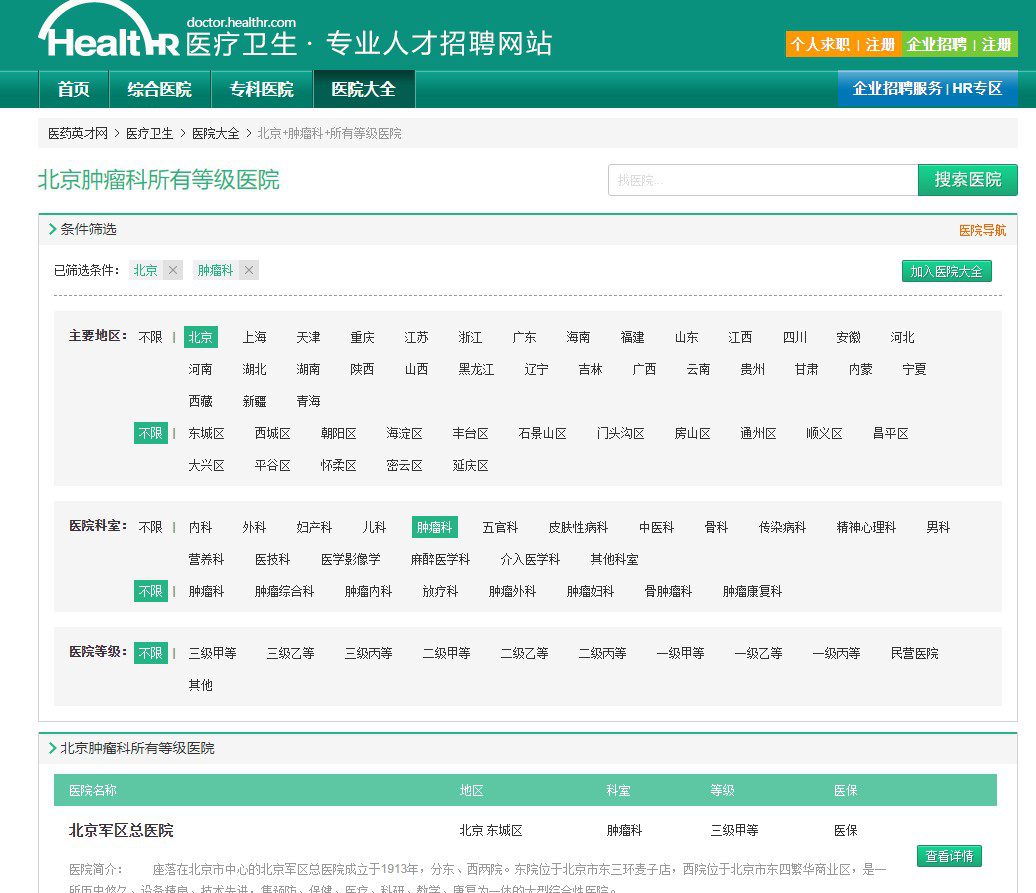This screenshot has width=1036, height=893.
Task: Click the 等级 column header
Action: coord(722,790)
